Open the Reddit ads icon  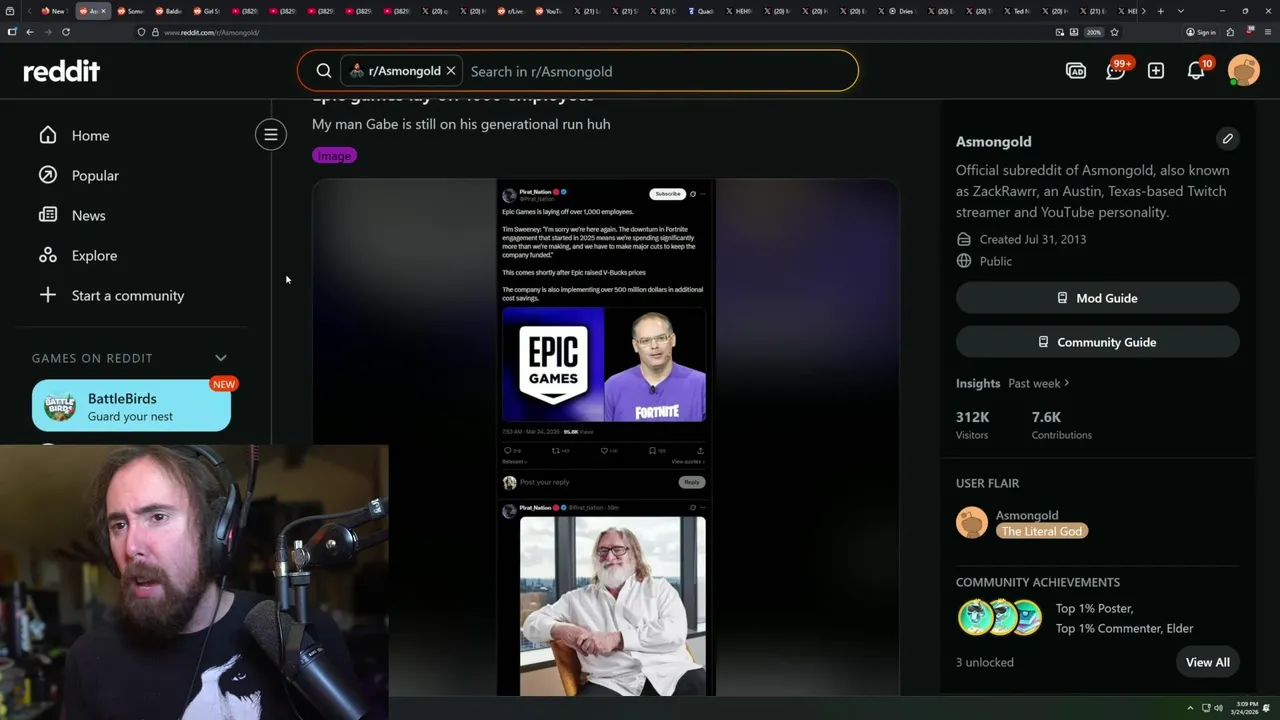1076,71
